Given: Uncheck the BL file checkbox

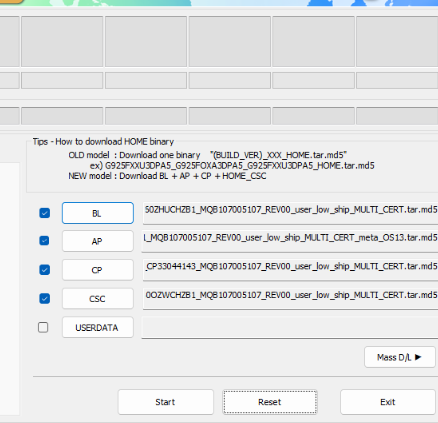Looking at the screenshot, I should (45, 213).
